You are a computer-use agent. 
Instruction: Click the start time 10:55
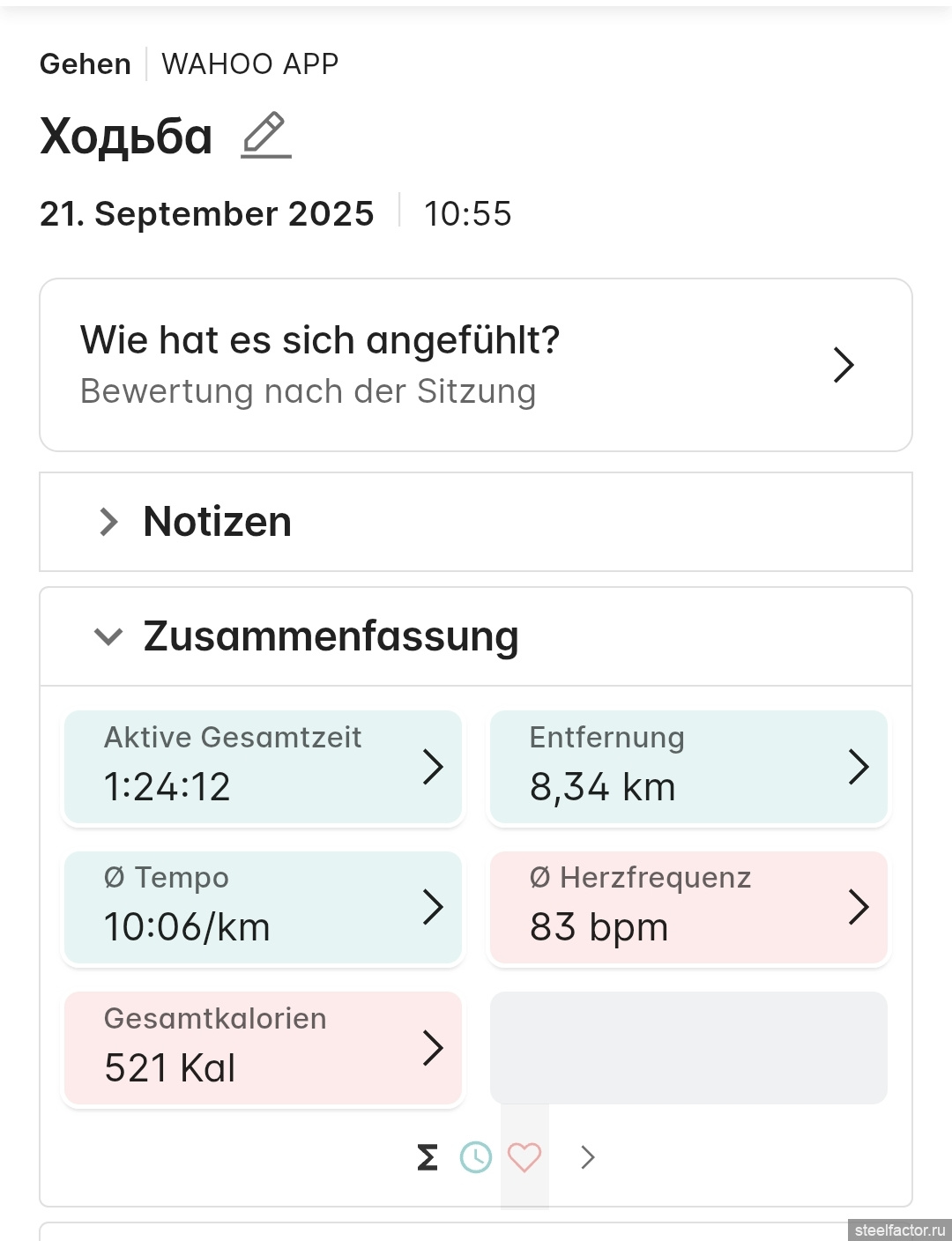(x=468, y=214)
